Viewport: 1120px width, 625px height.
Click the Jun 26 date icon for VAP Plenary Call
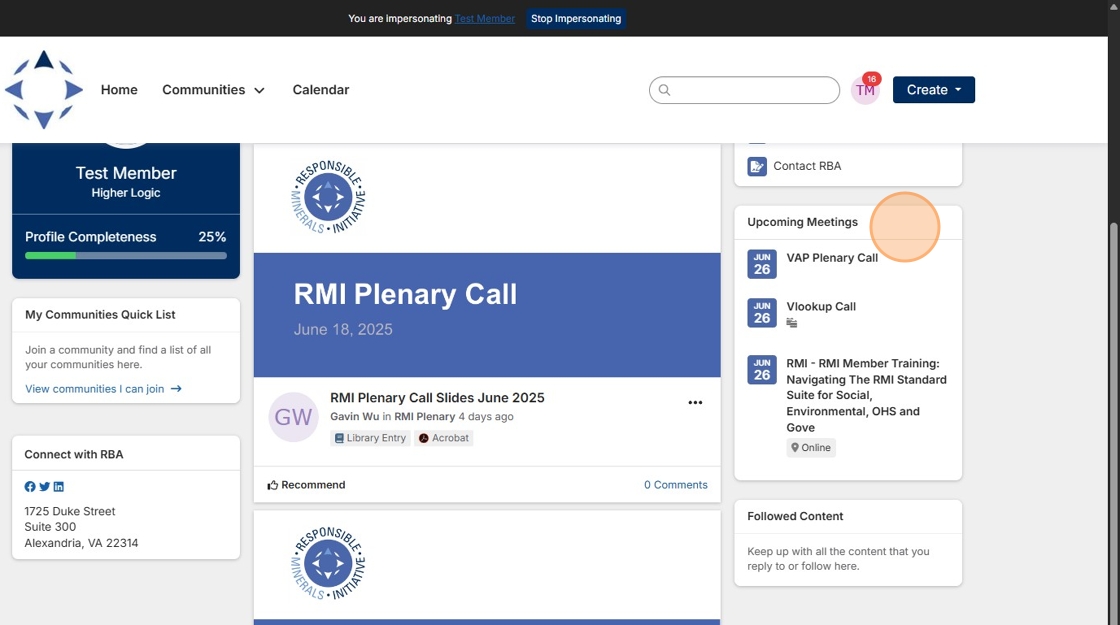click(762, 264)
